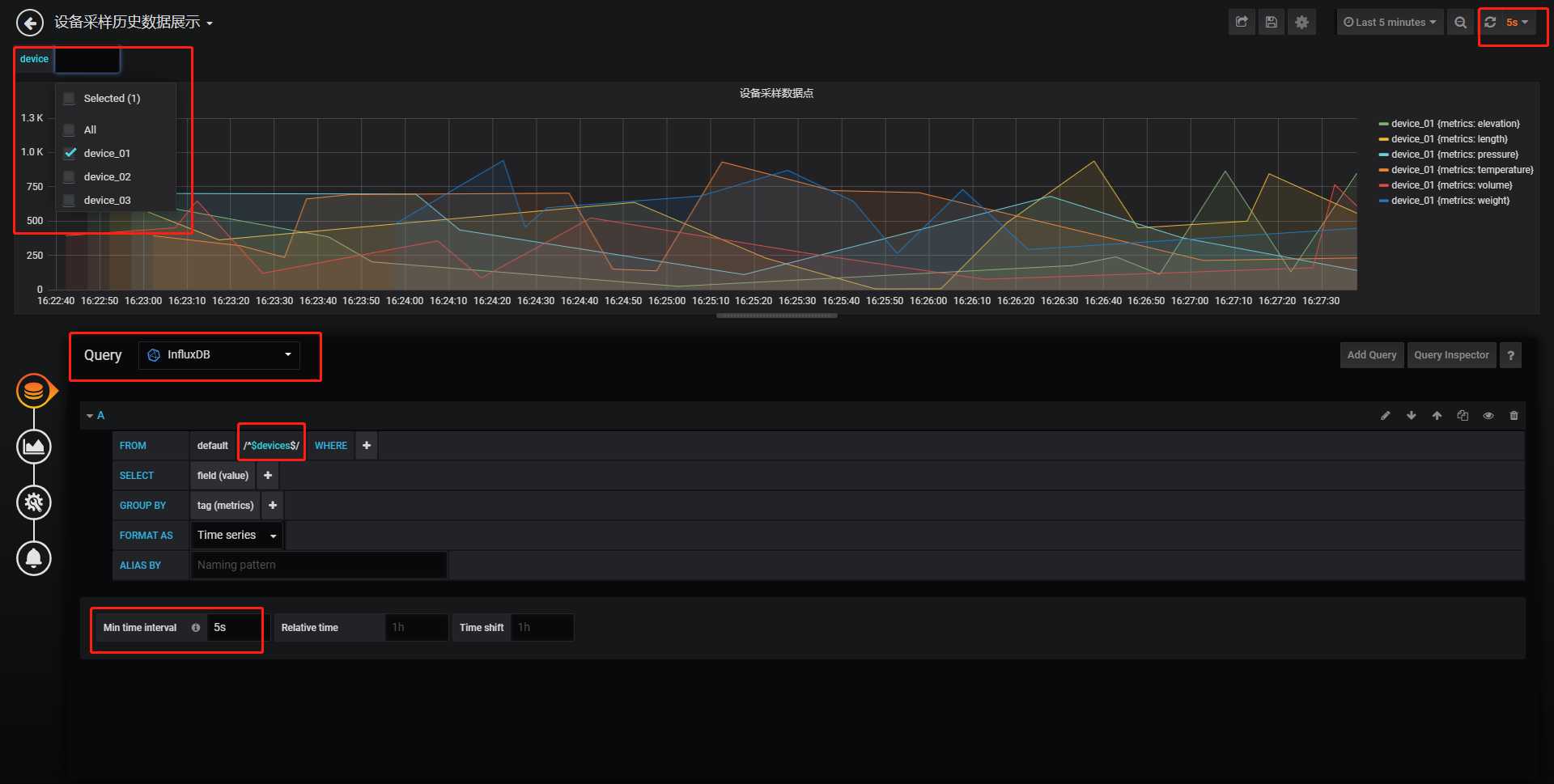Click the Relative time 1h field

417,628
